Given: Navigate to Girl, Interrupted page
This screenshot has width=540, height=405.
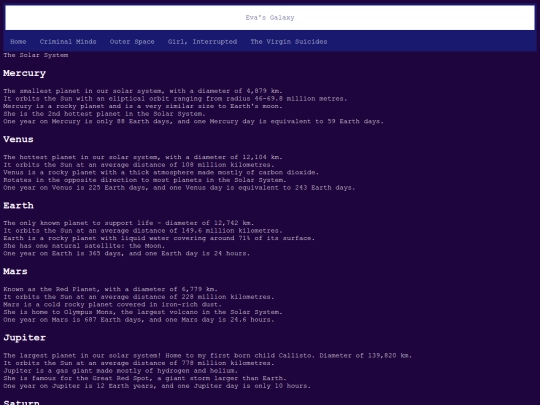Looking at the screenshot, I should tap(202, 42).
